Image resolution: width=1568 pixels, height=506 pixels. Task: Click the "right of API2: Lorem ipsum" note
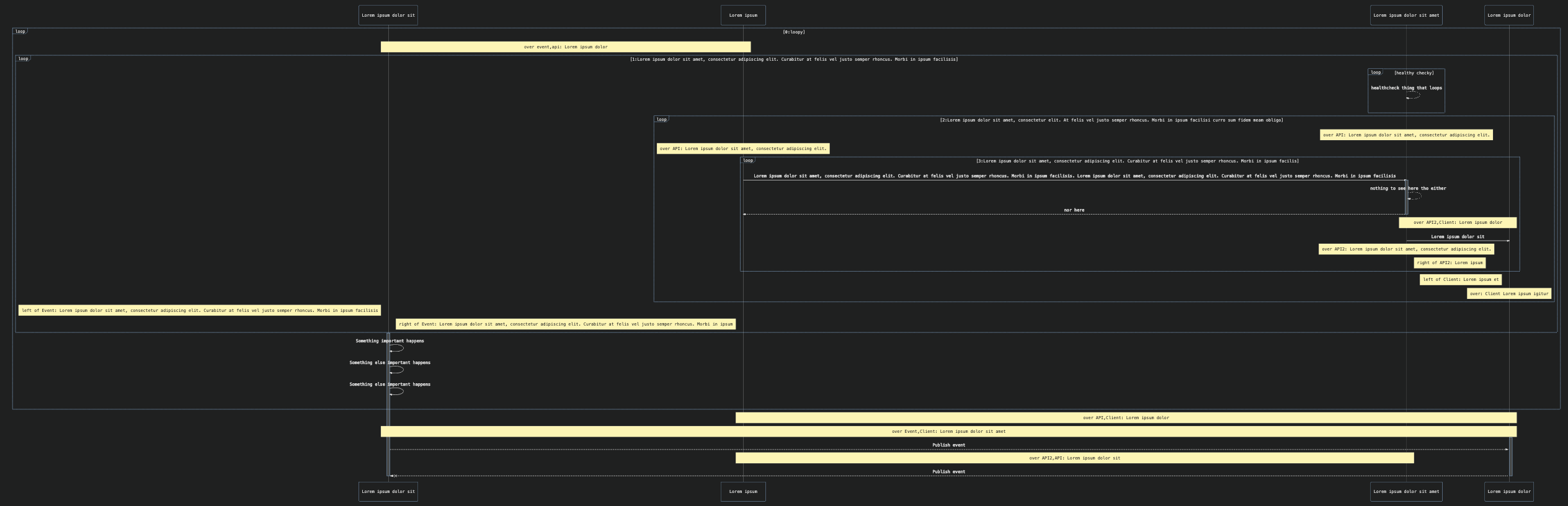(x=1449, y=263)
